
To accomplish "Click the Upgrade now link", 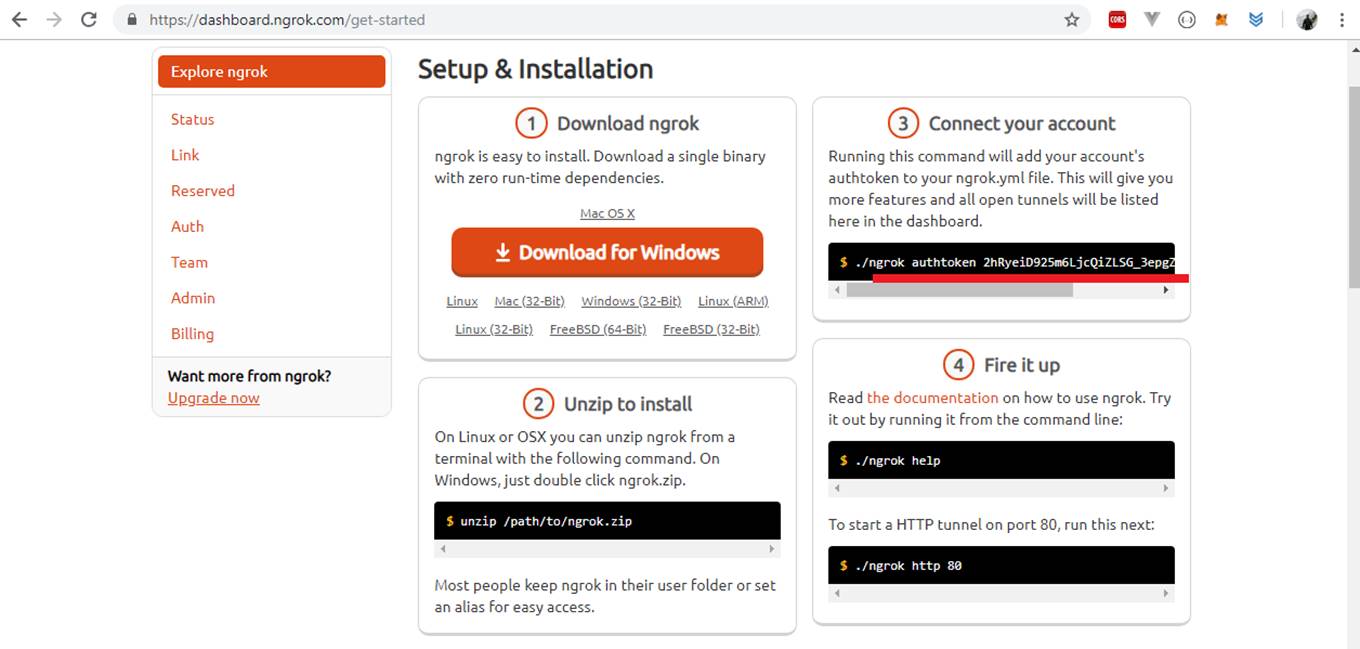I will [x=213, y=398].
